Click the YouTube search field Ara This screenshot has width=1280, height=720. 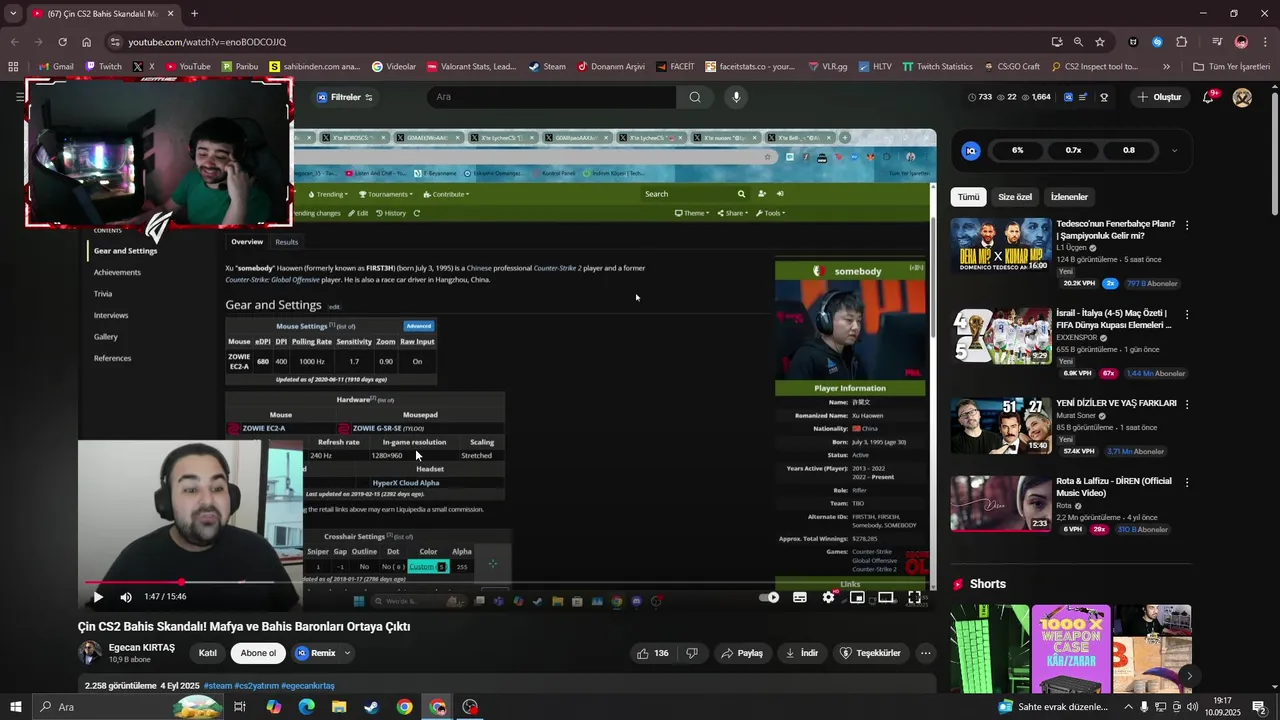click(x=552, y=97)
